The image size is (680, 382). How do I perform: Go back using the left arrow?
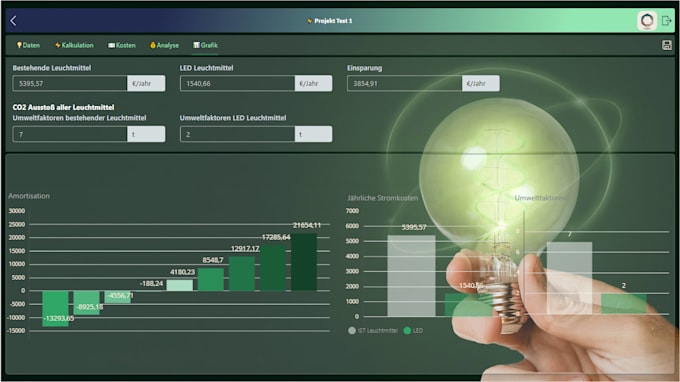(13, 21)
